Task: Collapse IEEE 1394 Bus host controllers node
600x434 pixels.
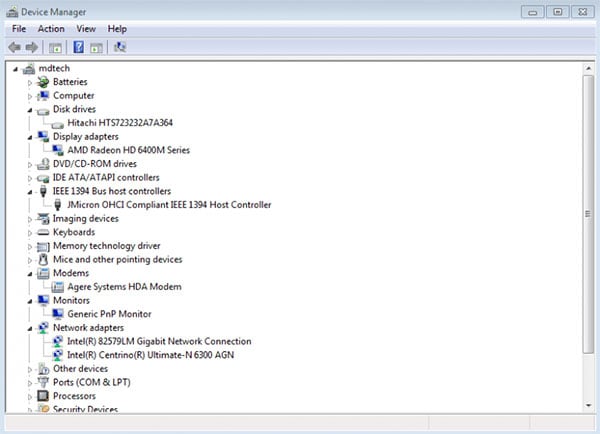Action: tap(30, 192)
